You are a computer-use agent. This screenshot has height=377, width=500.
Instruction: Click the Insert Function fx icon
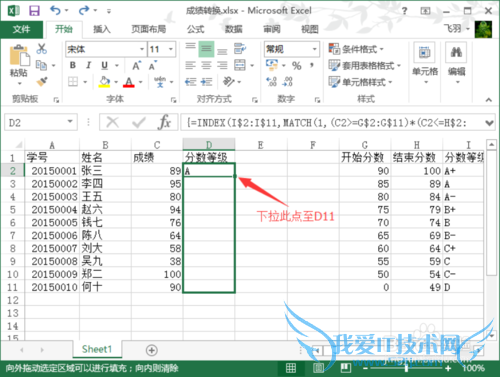click(x=164, y=122)
